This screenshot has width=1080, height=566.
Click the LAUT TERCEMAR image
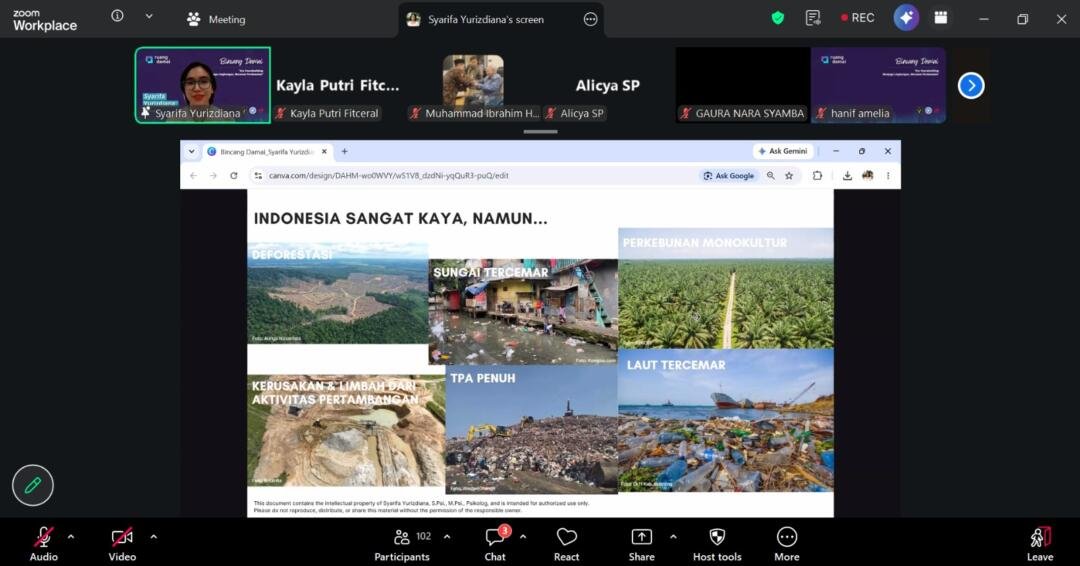[726, 420]
